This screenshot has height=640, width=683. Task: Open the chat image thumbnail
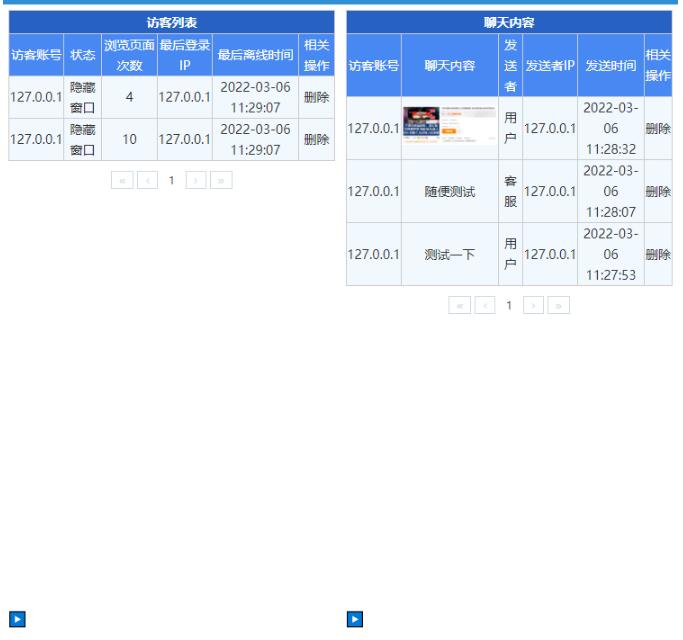pos(449,127)
